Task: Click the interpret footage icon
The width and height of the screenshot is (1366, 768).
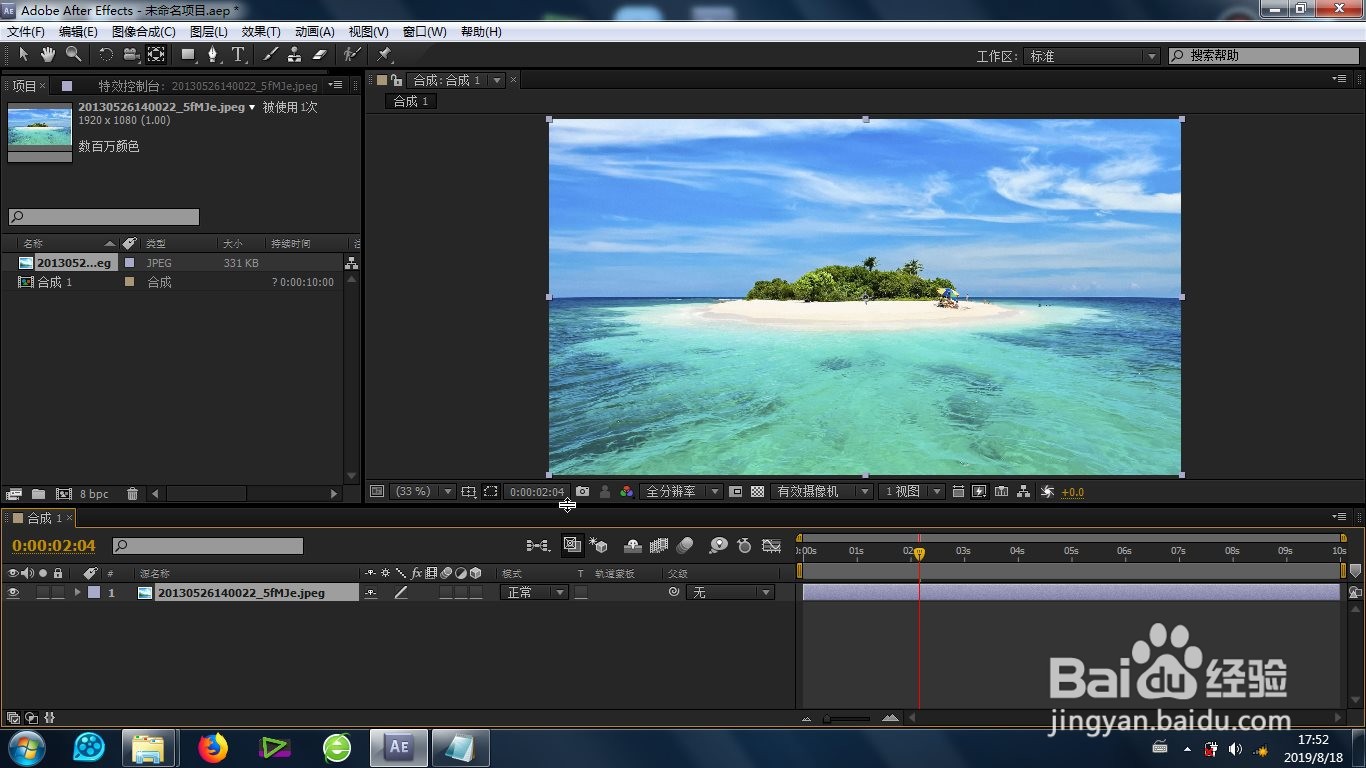Action: pyautogui.click(x=14, y=494)
